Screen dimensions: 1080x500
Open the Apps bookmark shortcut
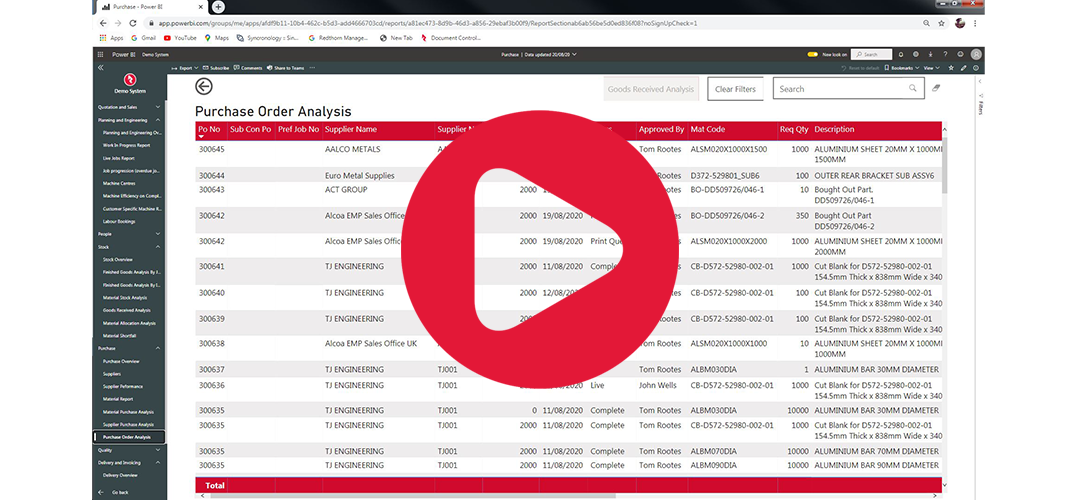(111, 38)
